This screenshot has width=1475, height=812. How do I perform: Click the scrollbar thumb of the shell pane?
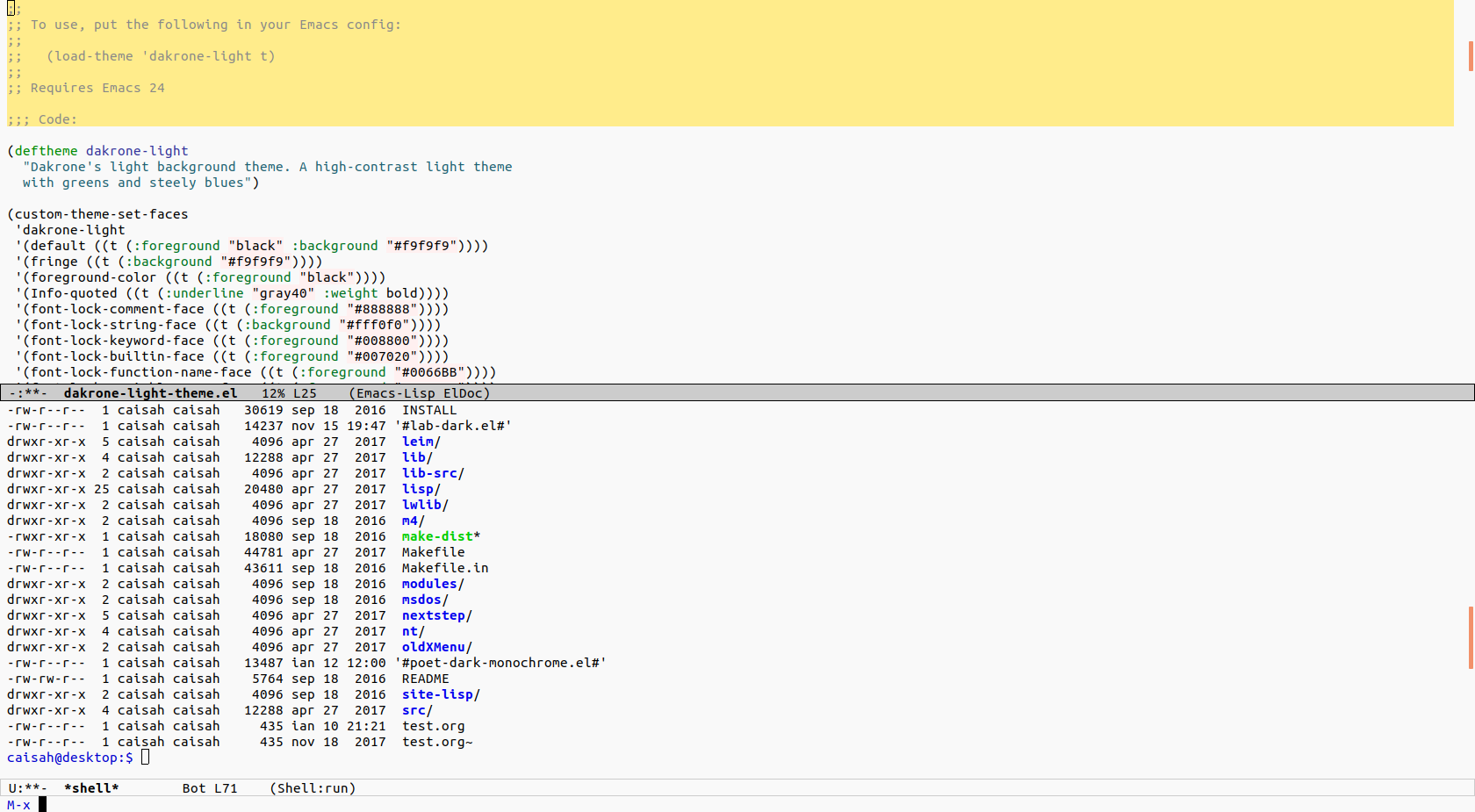click(x=1471, y=637)
